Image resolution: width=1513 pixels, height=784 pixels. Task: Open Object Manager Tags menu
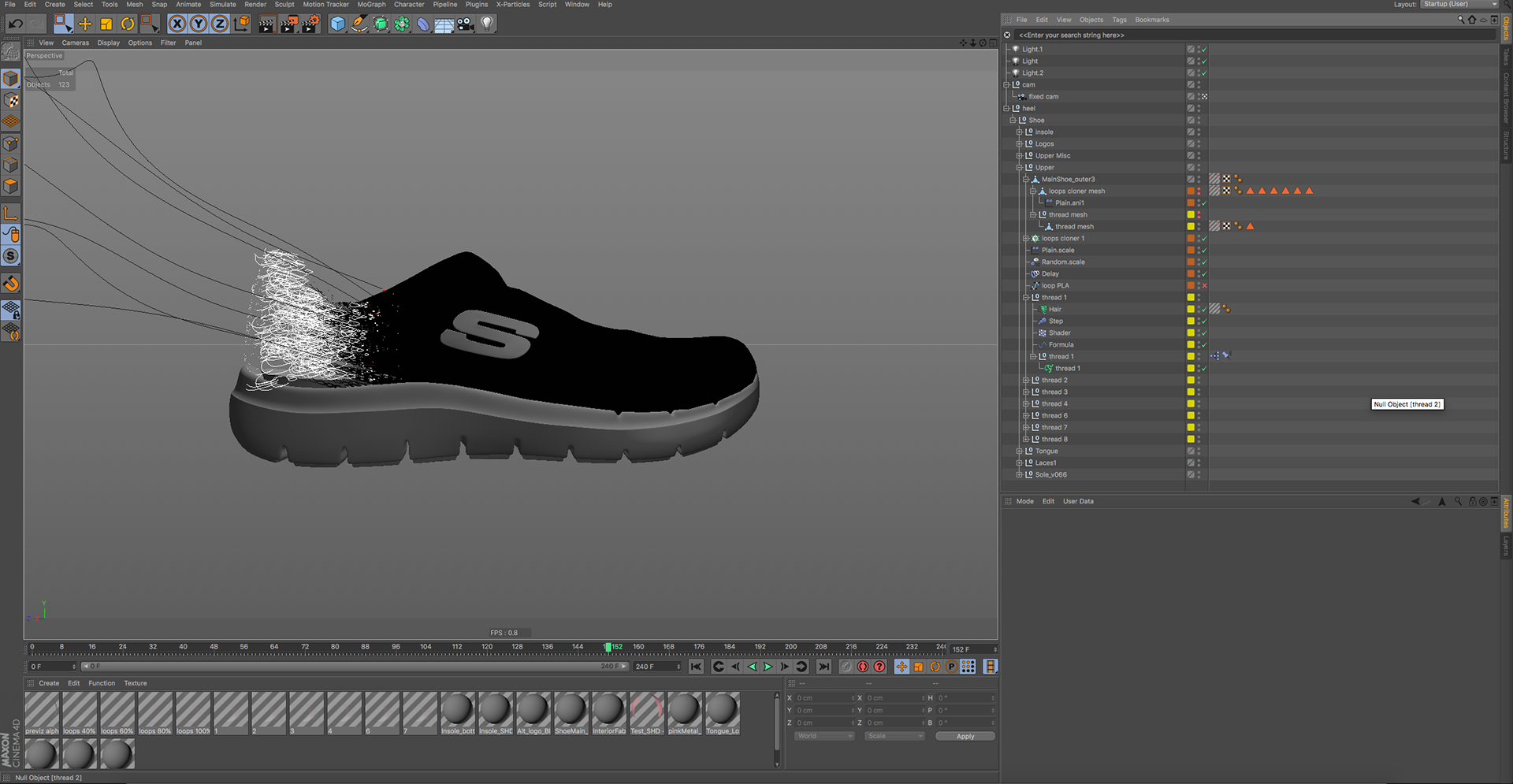(1119, 20)
